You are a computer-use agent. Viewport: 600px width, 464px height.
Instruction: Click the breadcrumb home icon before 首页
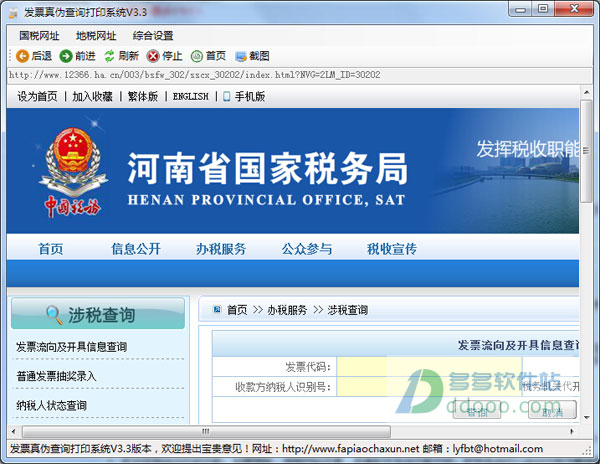point(217,309)
